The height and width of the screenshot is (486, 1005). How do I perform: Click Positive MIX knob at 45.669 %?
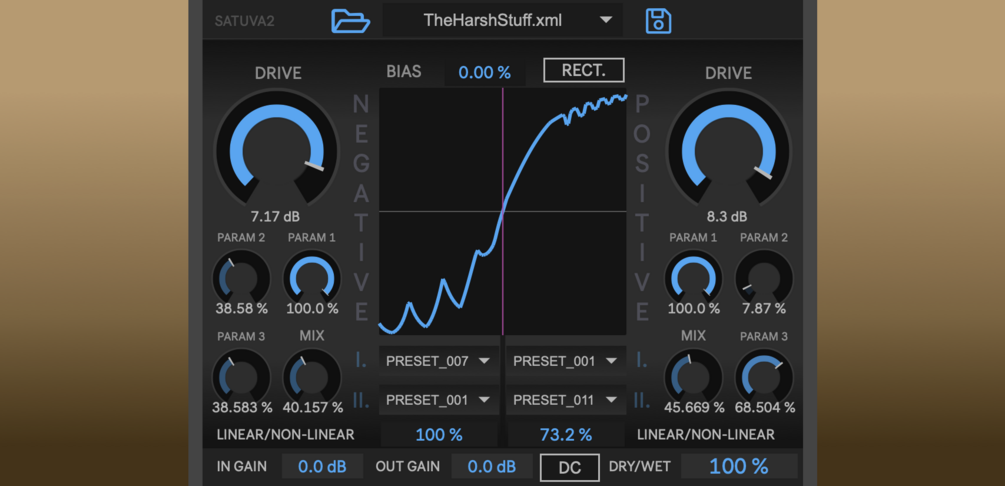(694, 377)
